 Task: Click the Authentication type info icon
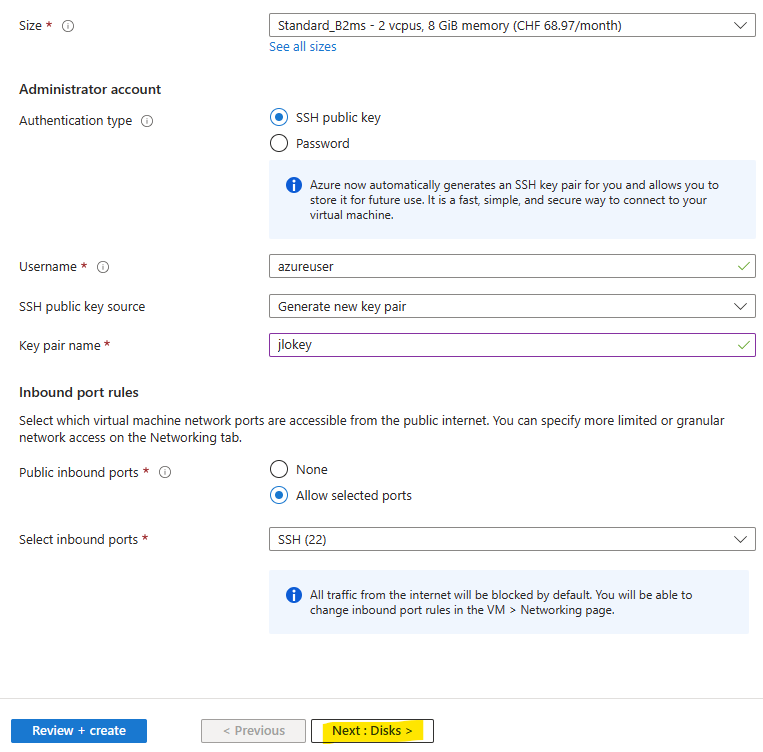pyautogui.click(x=147, y=121)
